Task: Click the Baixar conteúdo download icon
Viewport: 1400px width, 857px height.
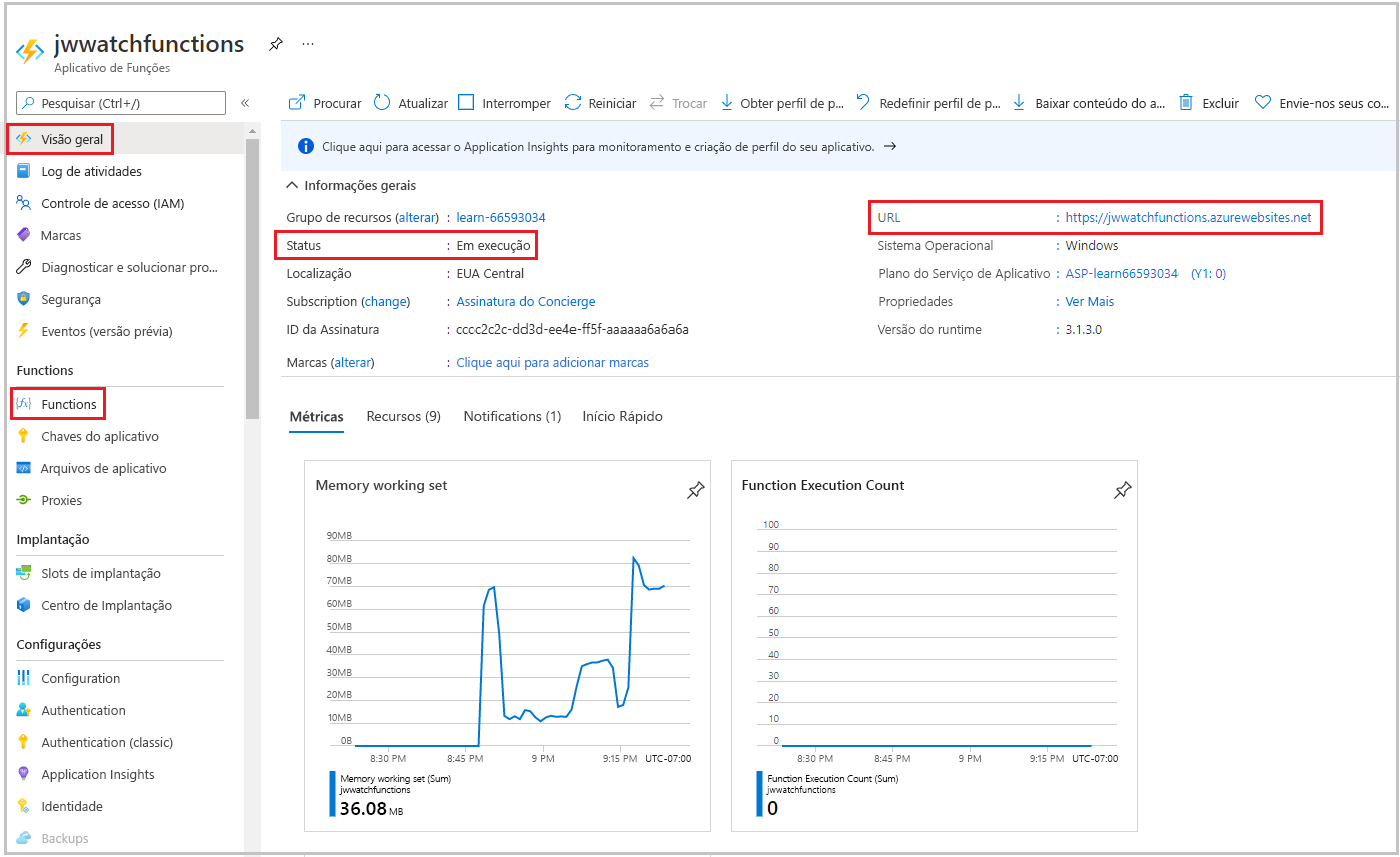Action: 1019,102
